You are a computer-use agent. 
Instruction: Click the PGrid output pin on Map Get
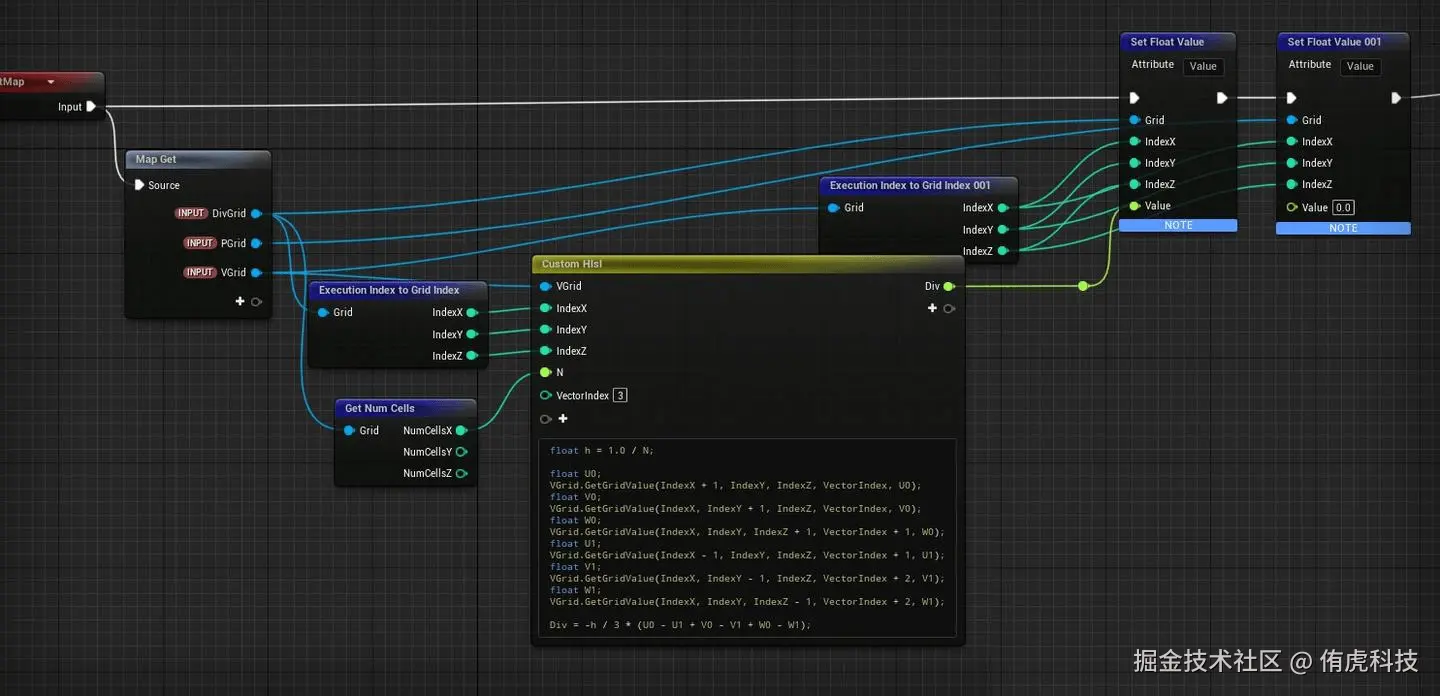[x=257, y=243]
